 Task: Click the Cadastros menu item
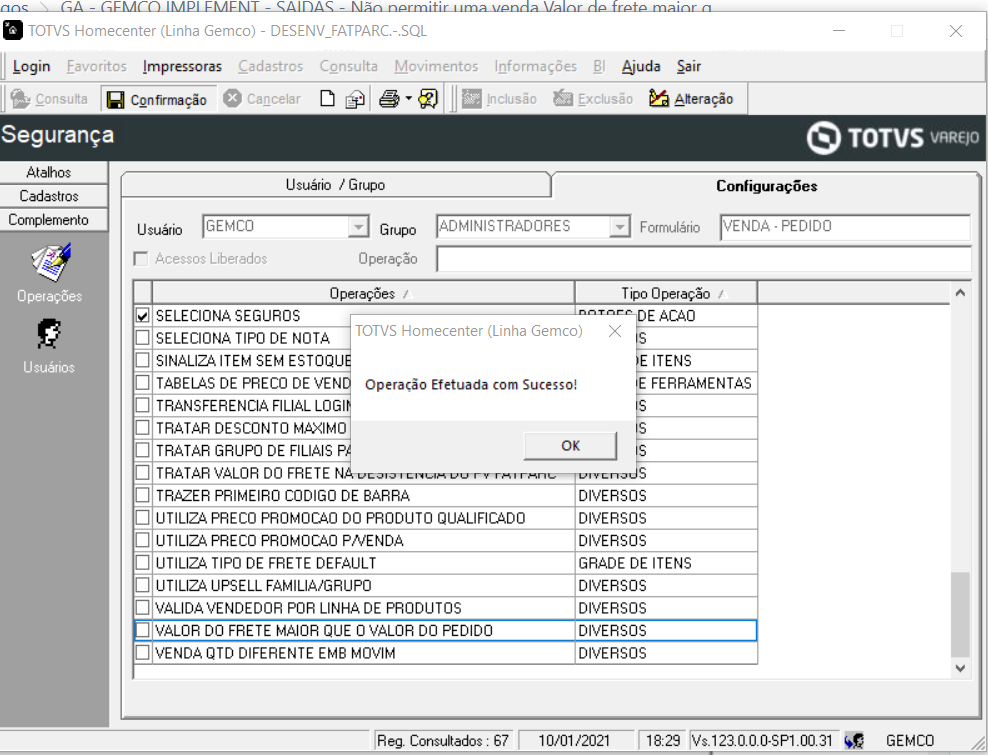tap(270, 66)
